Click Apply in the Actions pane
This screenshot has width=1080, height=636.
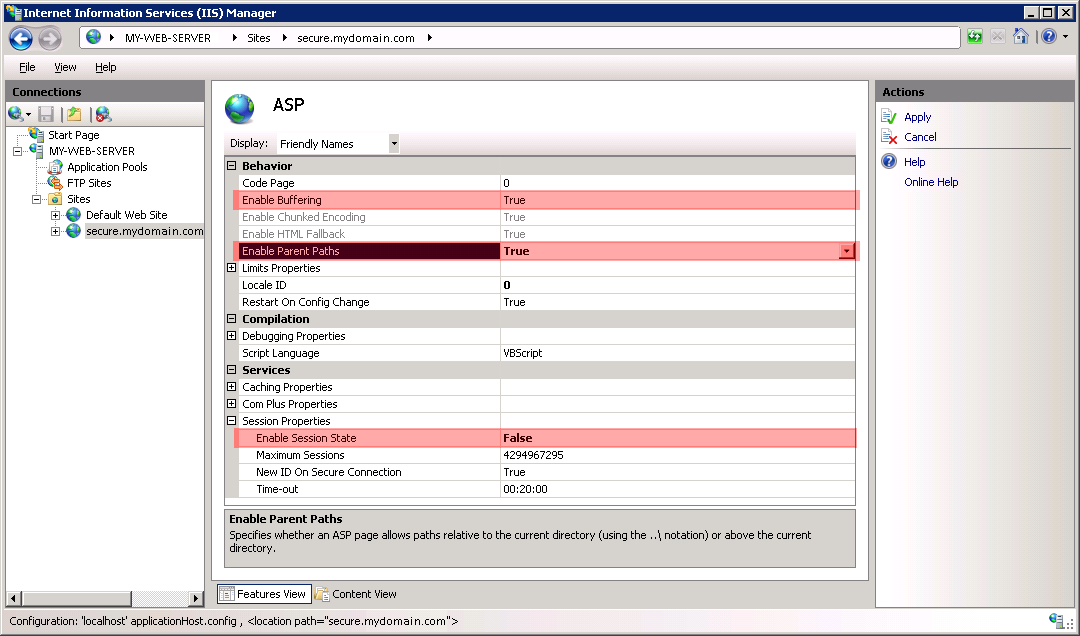(x=917, y=117)
